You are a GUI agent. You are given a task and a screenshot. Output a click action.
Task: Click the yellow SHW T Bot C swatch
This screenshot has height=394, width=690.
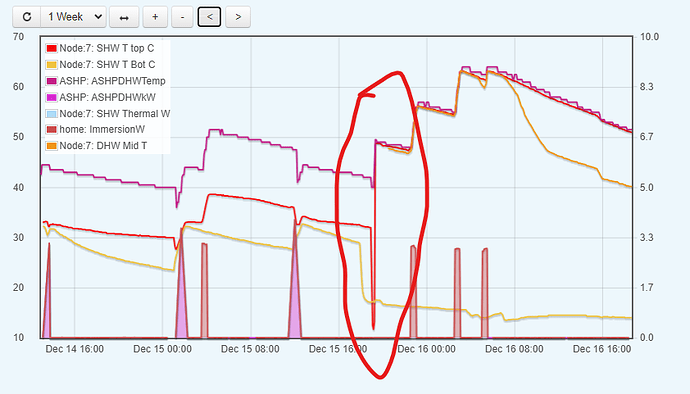[51, 65]
